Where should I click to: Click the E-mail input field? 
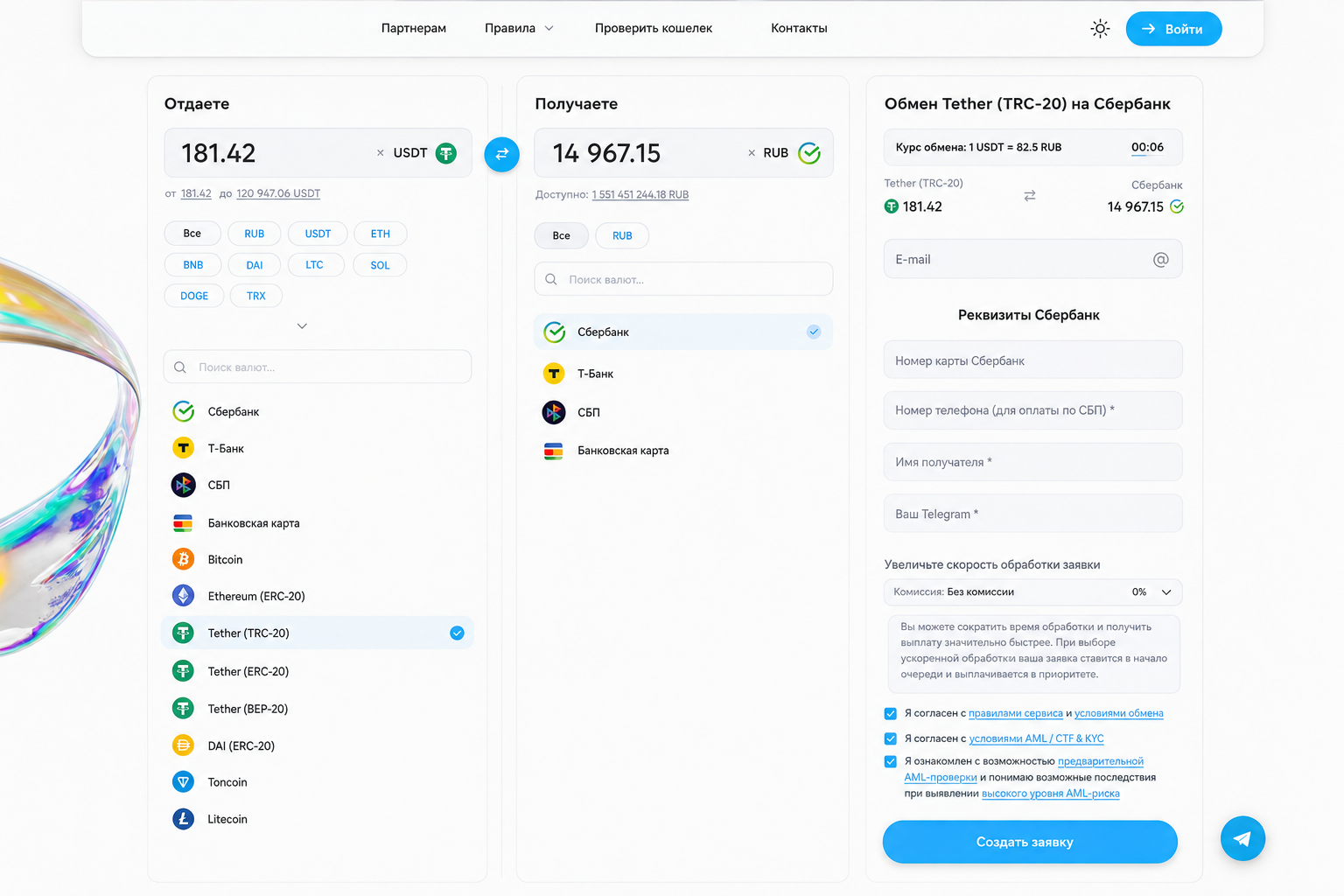tap(1032, 259)
